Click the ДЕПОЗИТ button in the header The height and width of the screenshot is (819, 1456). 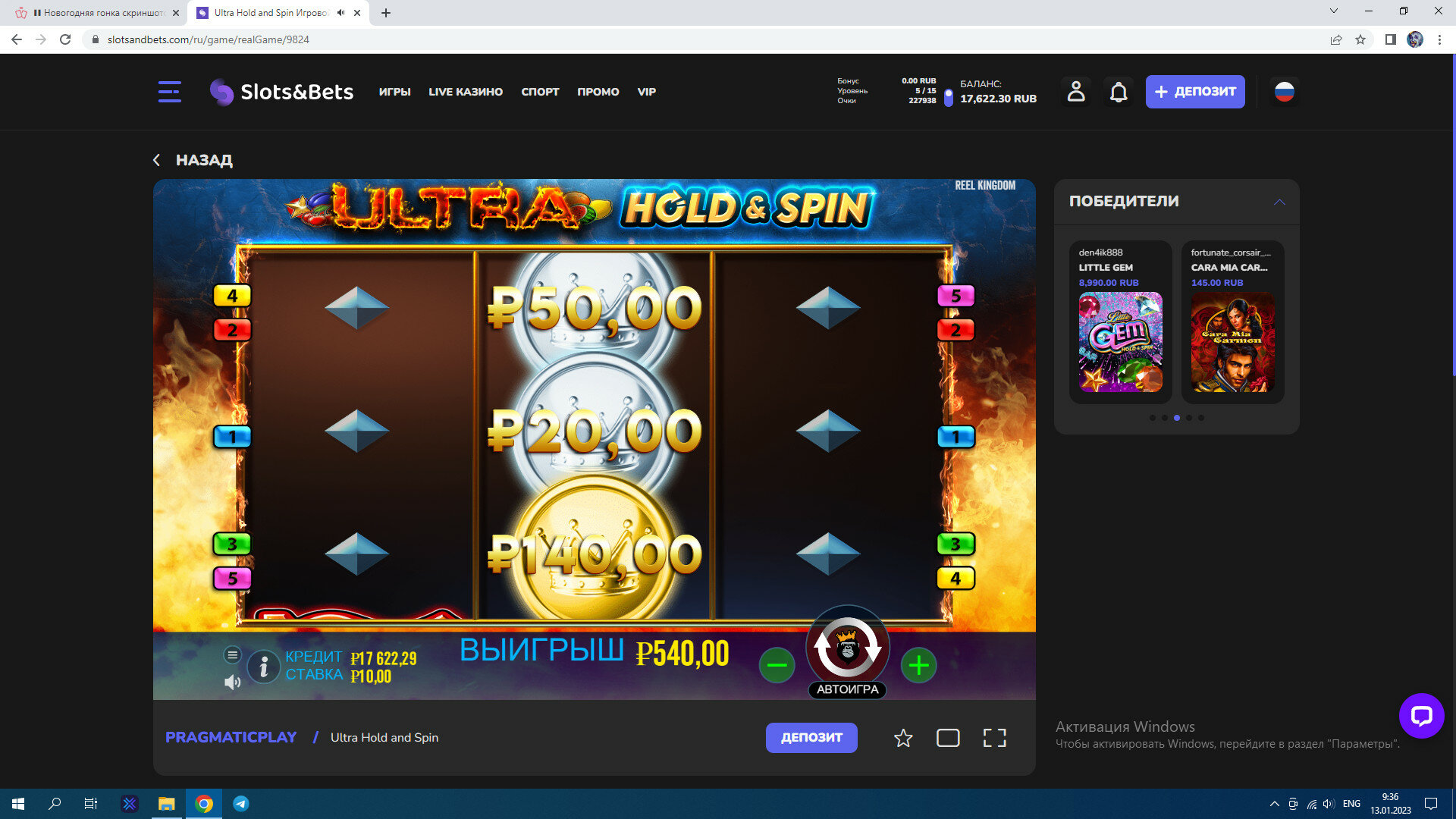(1194, 92)
